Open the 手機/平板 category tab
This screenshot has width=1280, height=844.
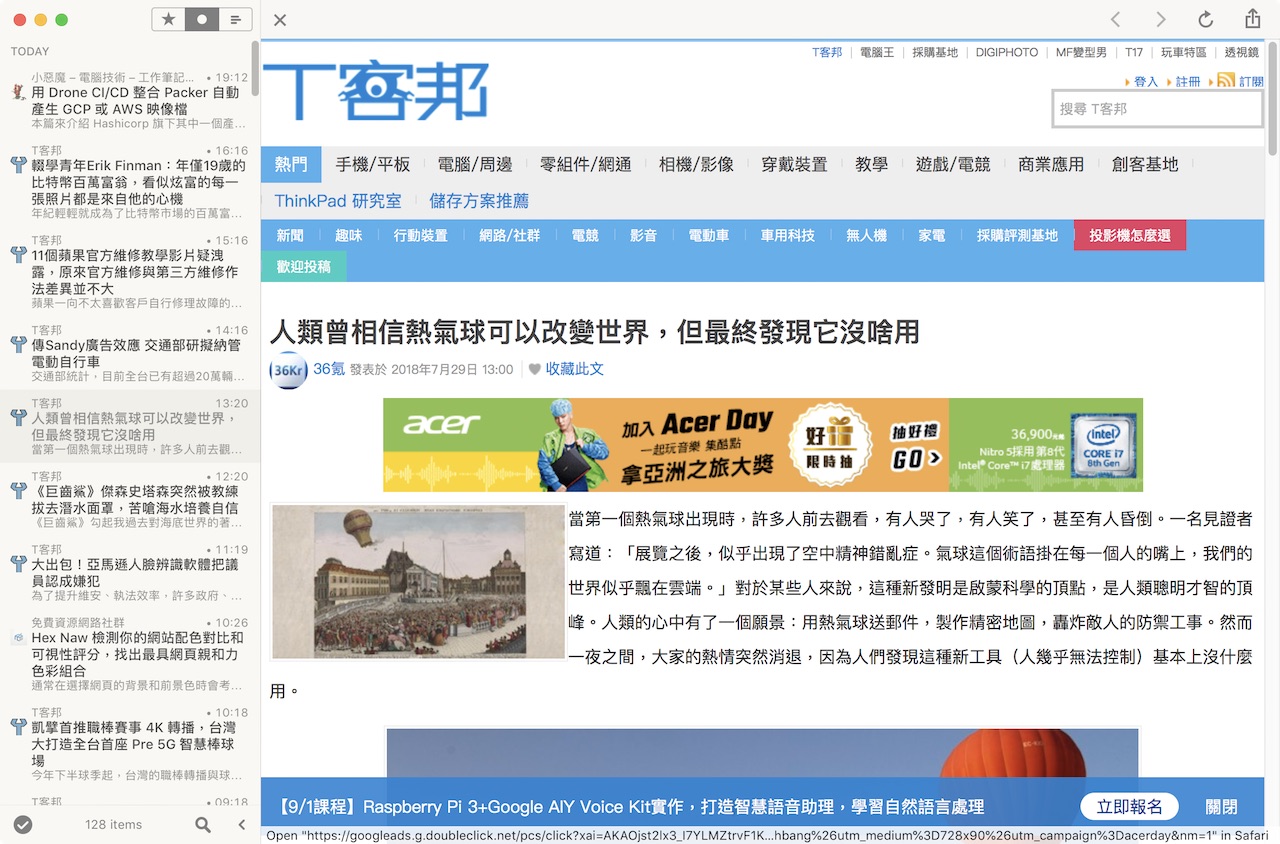click(x=373, y=164)
